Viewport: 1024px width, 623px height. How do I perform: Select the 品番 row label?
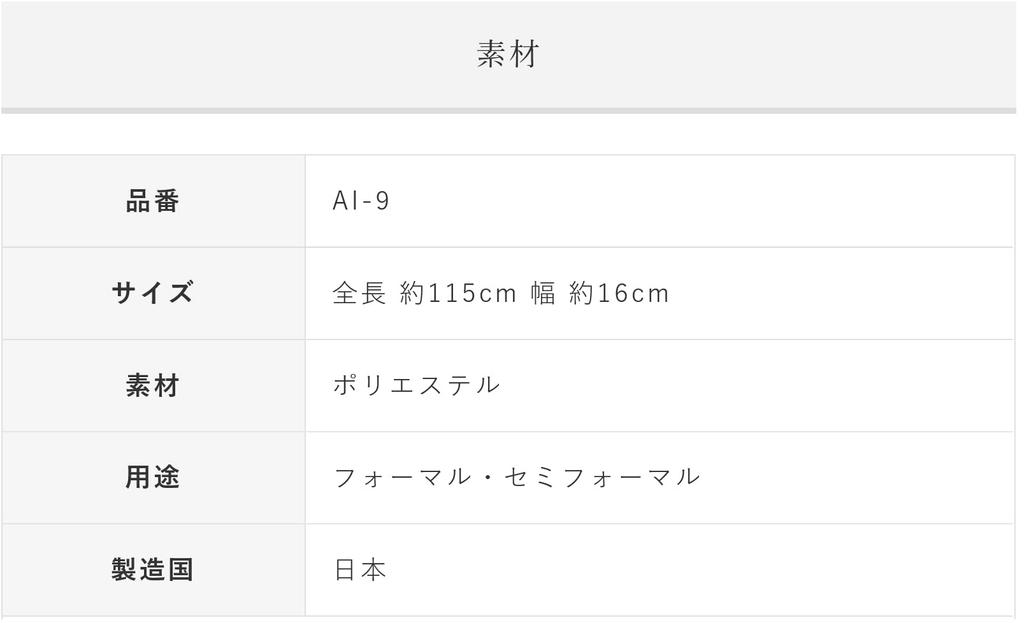[x=153, y=201]
